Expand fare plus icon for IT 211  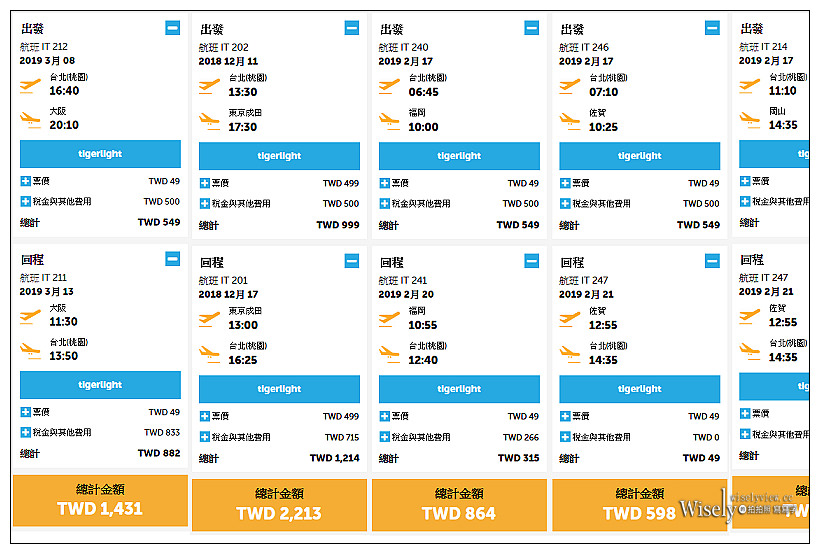click(x=26, y=412)
